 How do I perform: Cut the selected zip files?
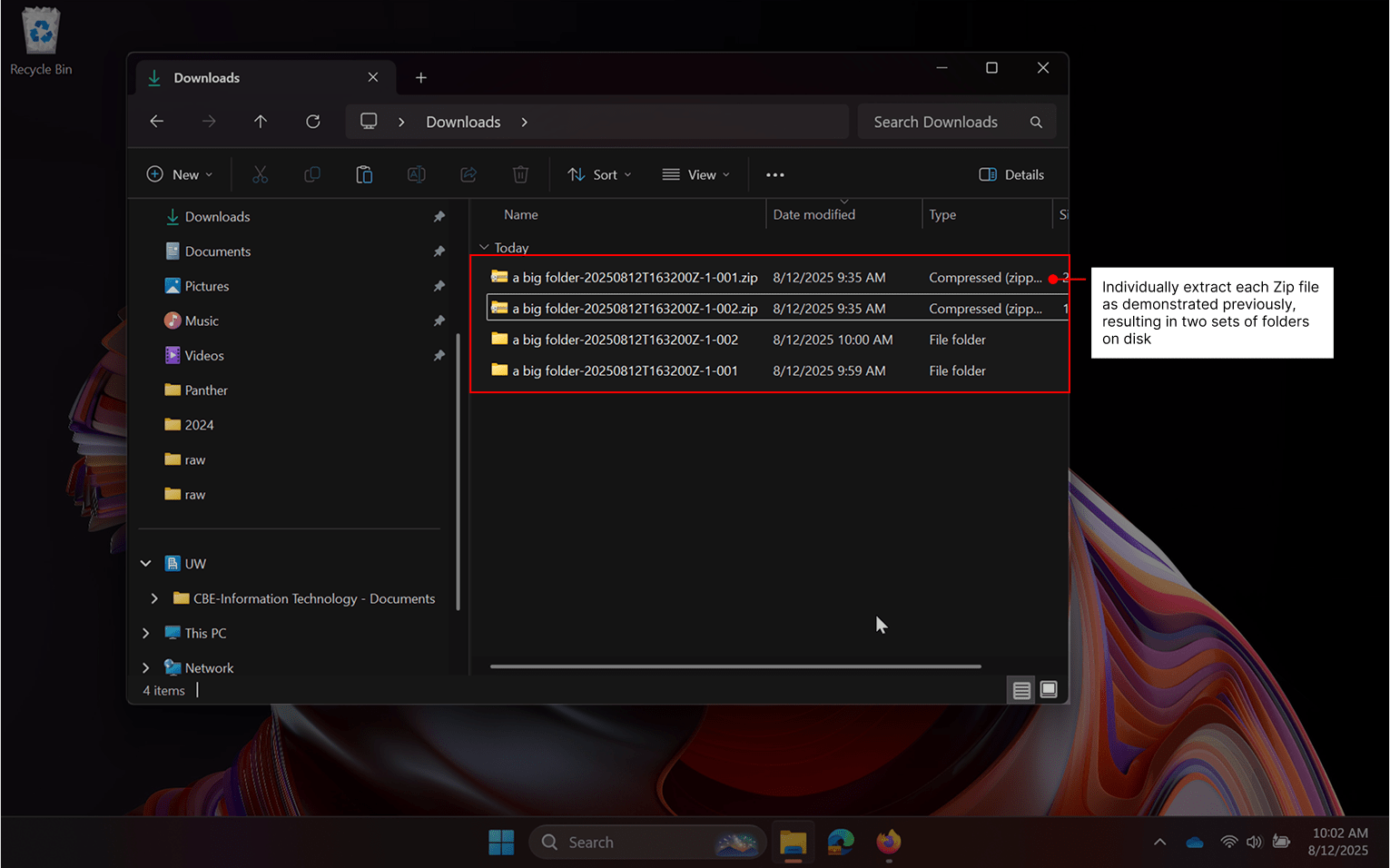pos(261,173)
